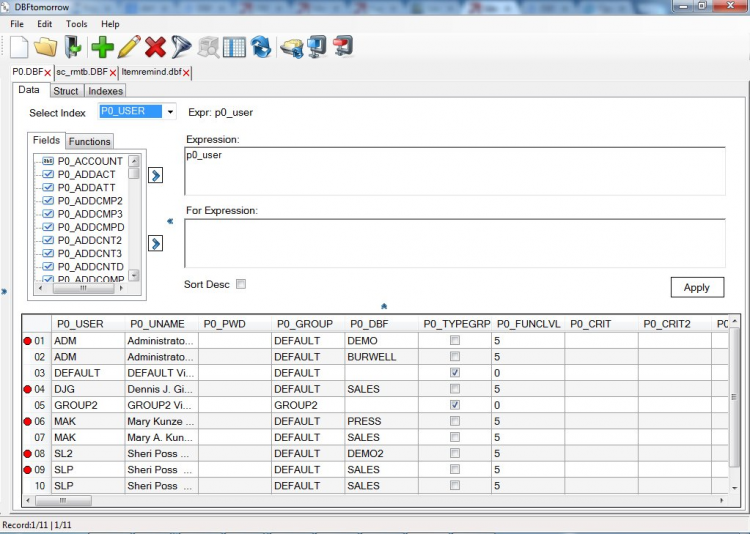
Task: Click the Apply button
Action: coord(696,287)
